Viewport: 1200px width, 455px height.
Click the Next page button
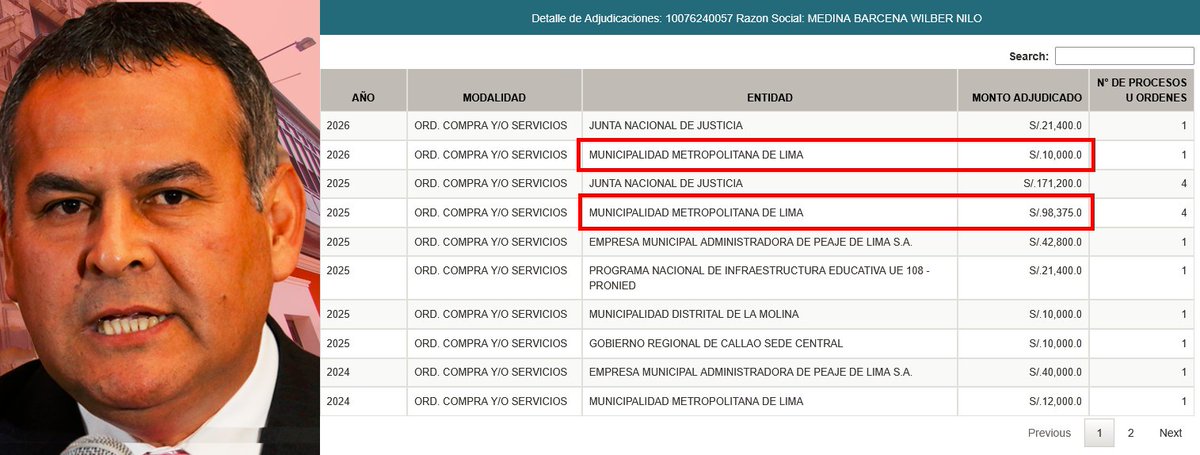(1171, 433)
